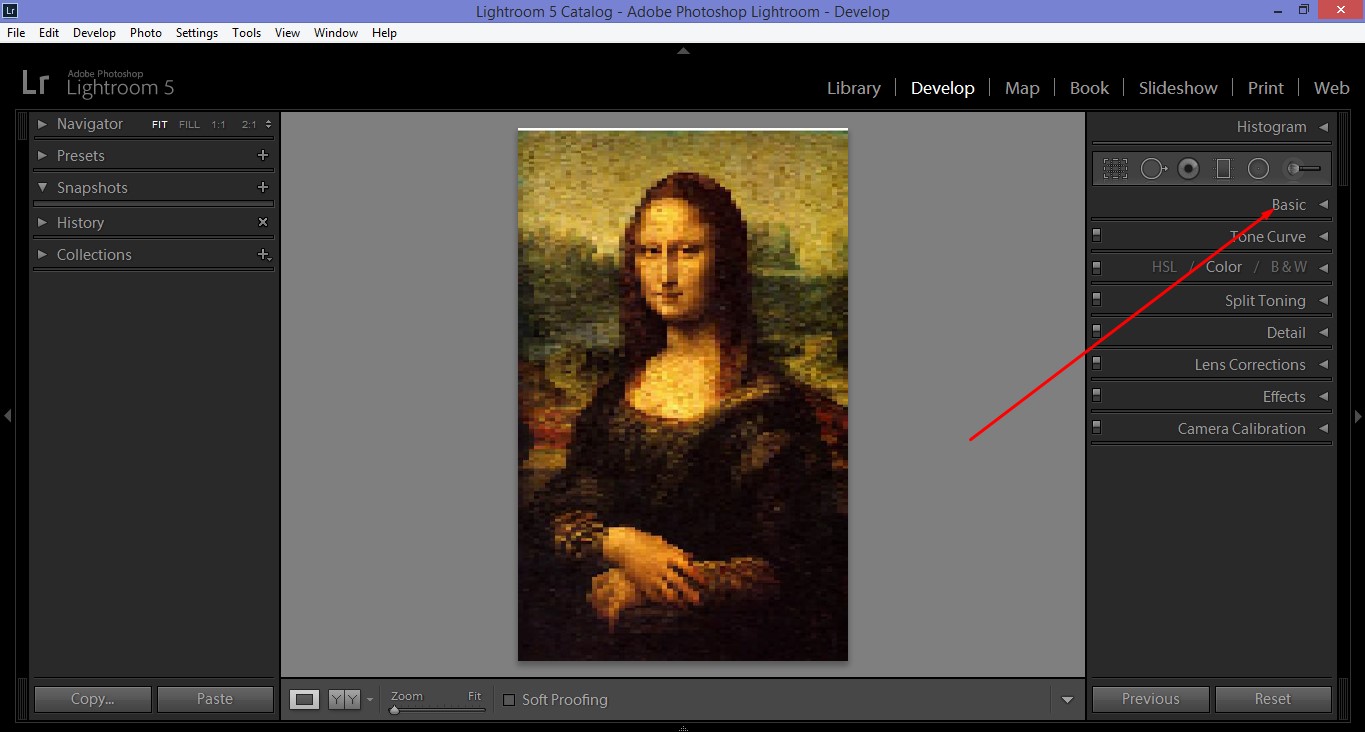Image resolution: width=1365 pixels, height=732 pixels.
Task: Expand the Split Toning panel triangle
Action: pos(1323,300)
